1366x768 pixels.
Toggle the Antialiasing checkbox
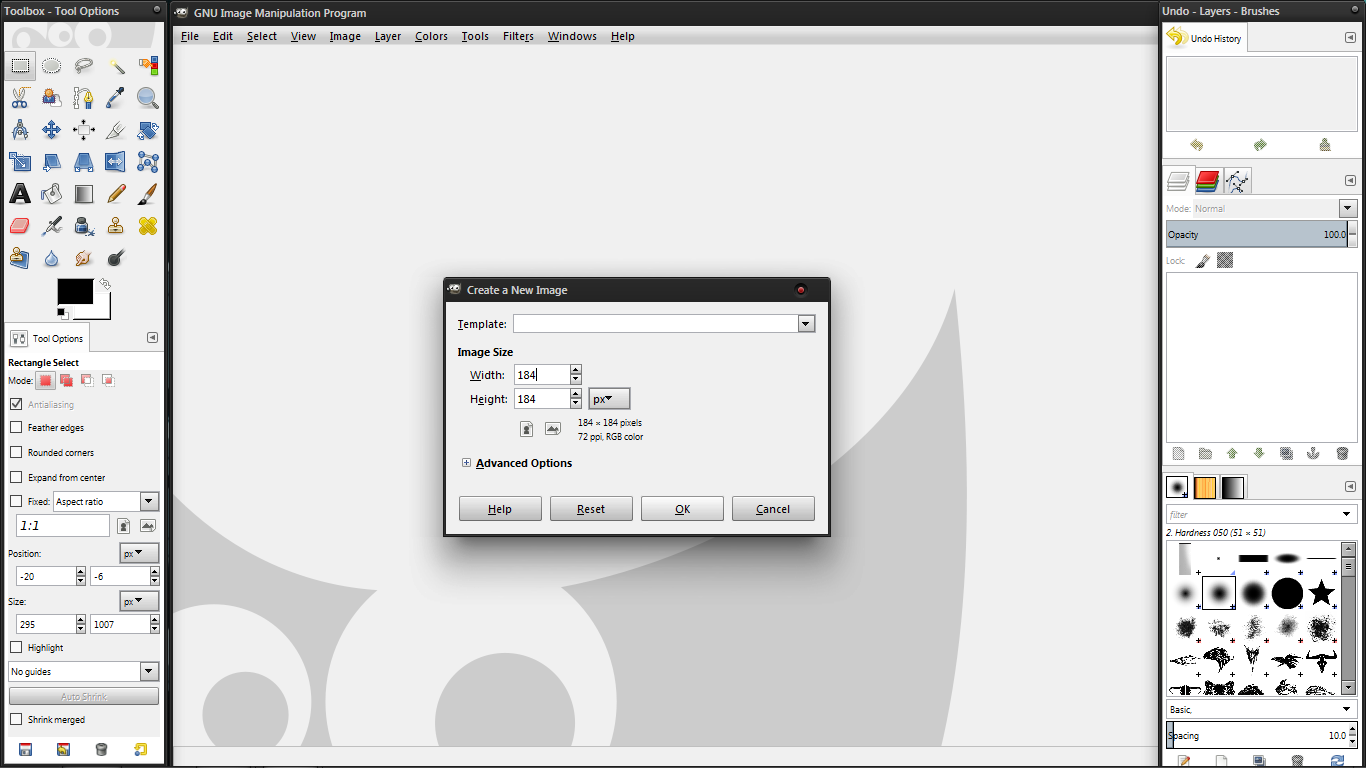point(16,404)
